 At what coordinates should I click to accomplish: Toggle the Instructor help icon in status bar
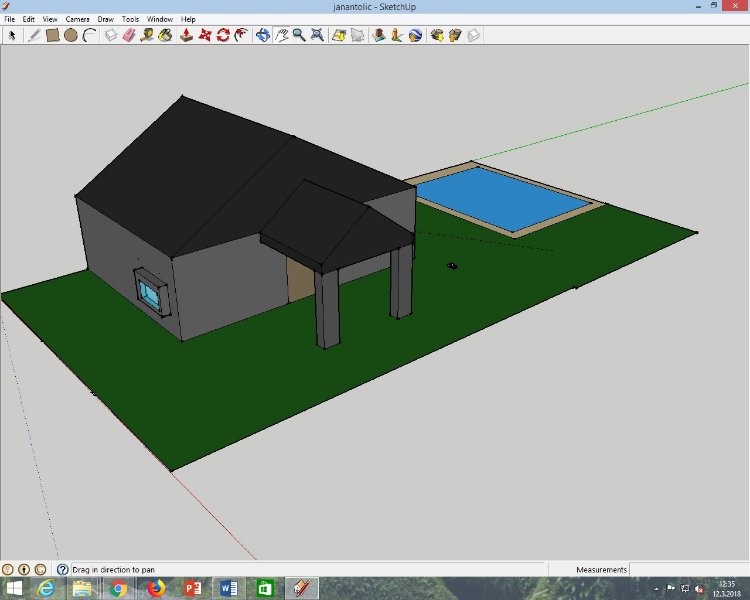(62, 569)
